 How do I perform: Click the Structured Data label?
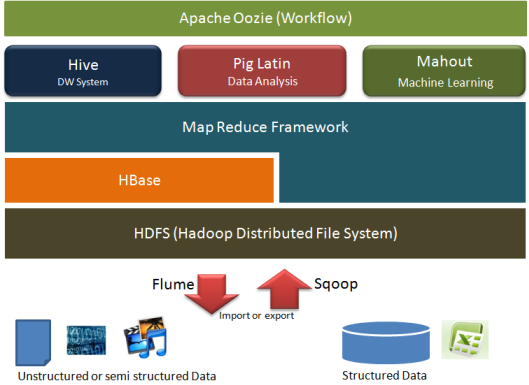tap(384, 375)
